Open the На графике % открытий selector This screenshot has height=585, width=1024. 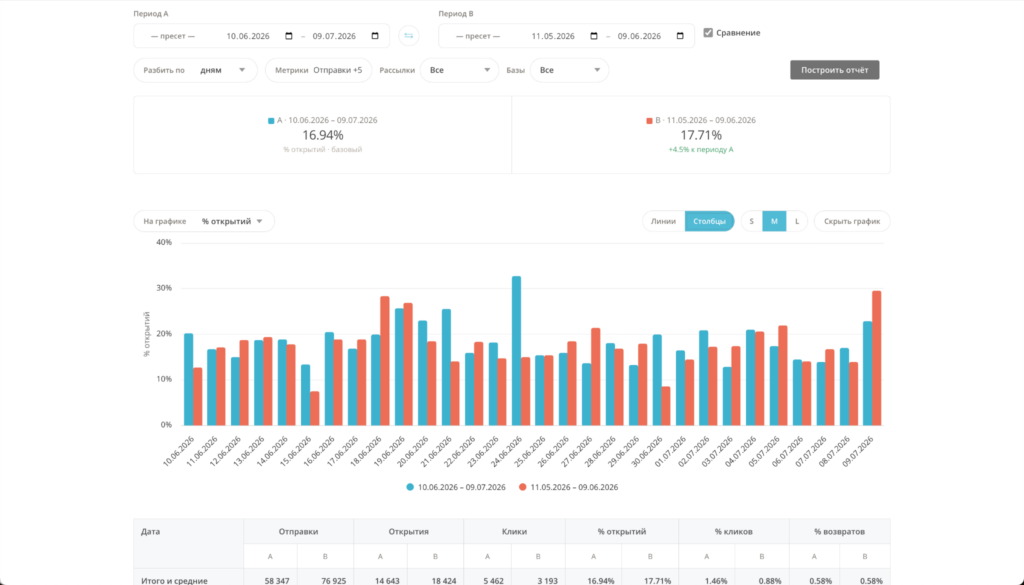(204, 221)
